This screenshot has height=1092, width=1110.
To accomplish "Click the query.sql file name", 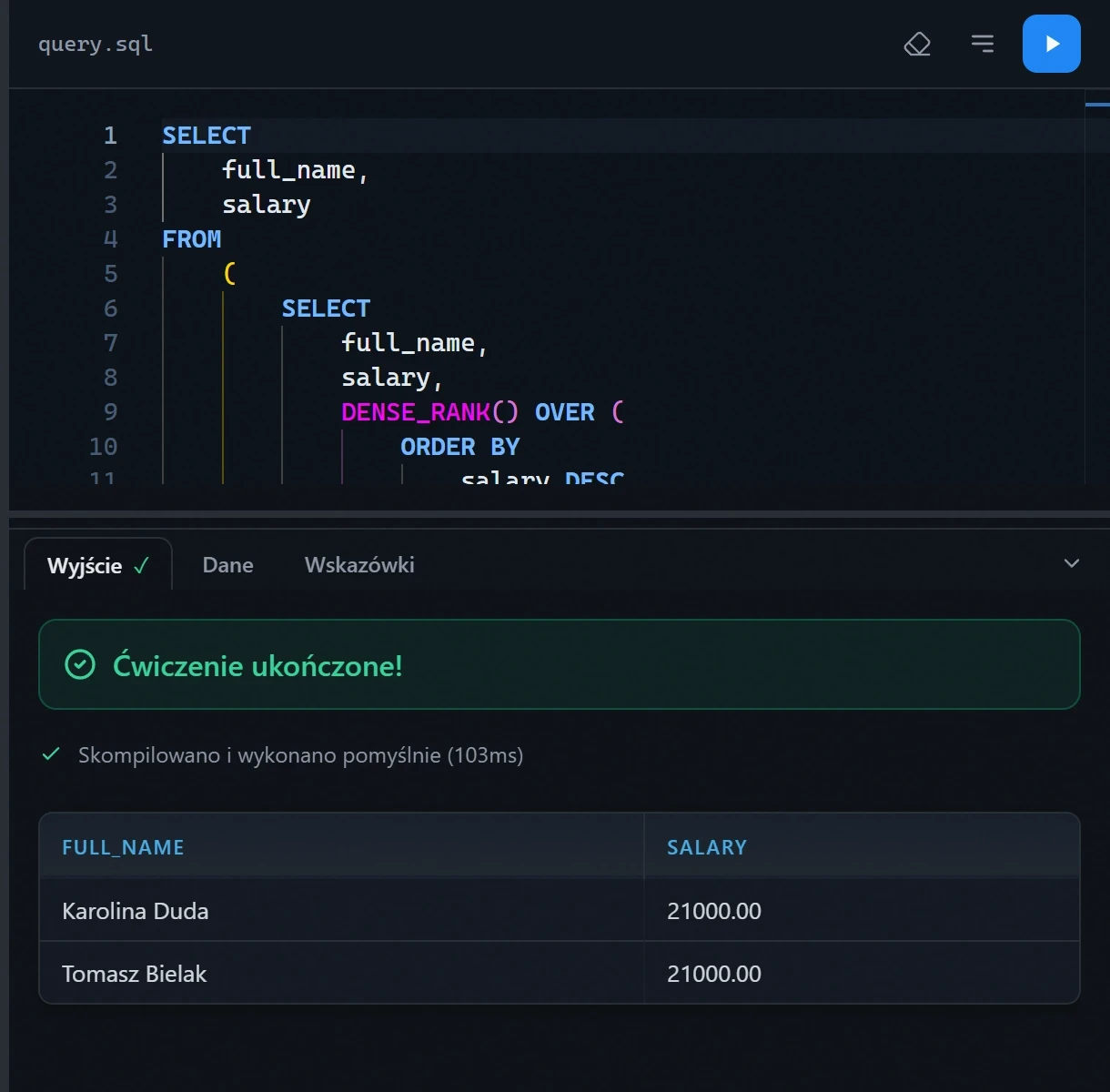I will tap(96, 44).
